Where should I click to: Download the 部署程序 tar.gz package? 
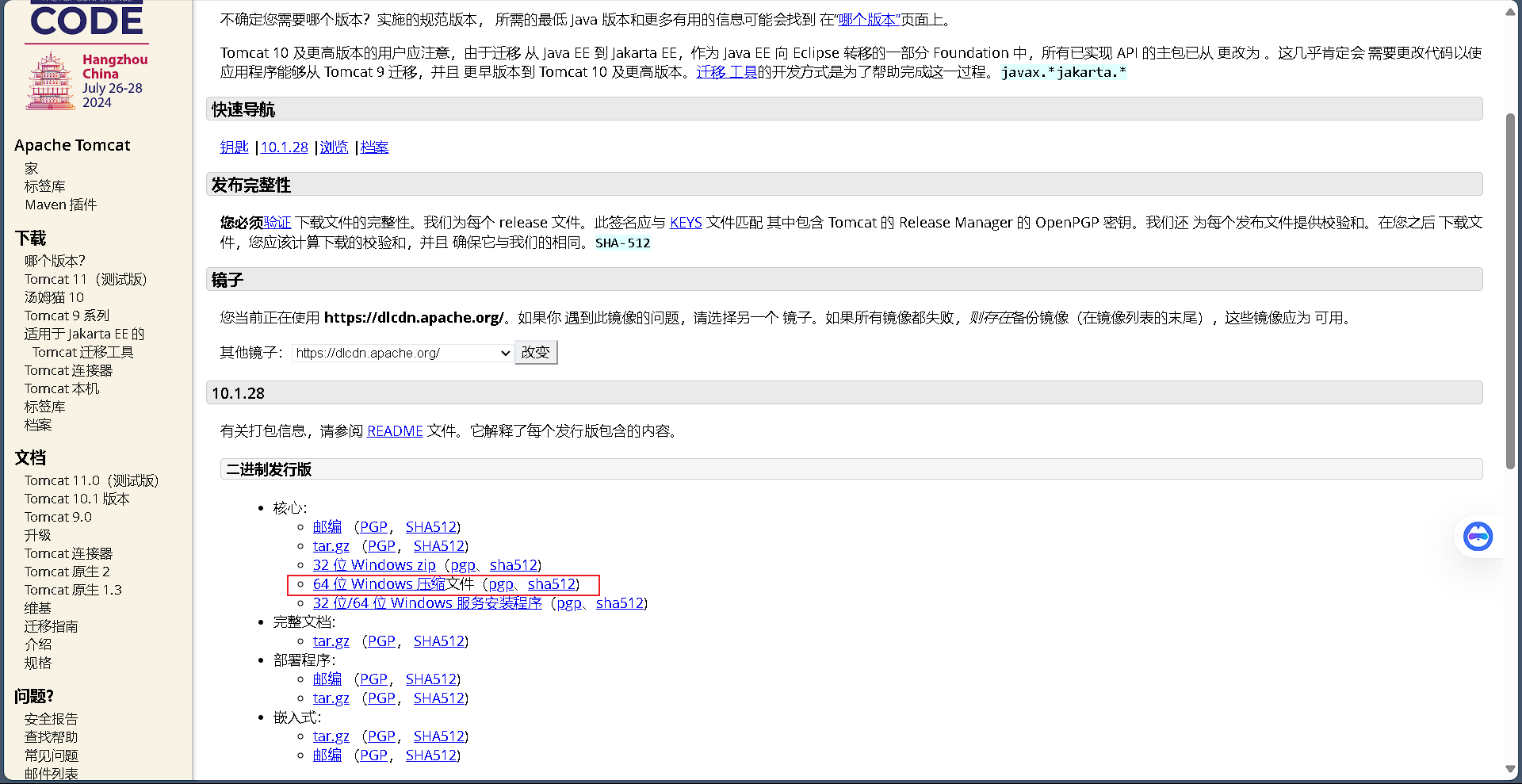tap(331, 698)
